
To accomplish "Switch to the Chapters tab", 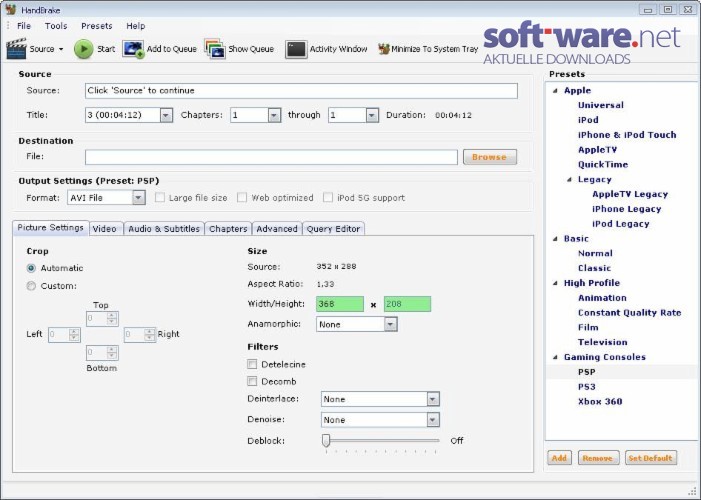I will pyautogui.click(x=228, y=229).
